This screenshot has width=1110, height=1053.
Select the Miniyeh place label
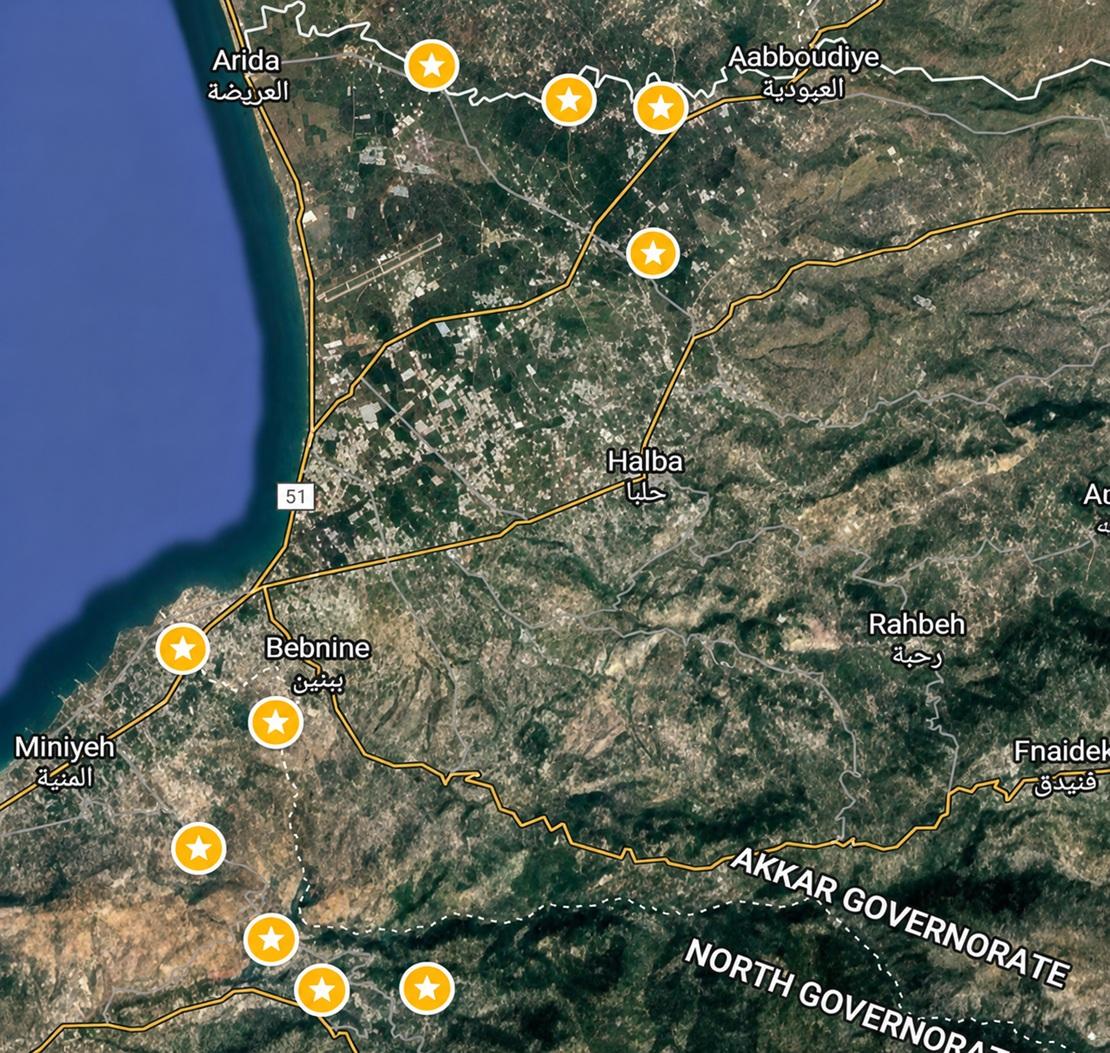coord(64,762)
